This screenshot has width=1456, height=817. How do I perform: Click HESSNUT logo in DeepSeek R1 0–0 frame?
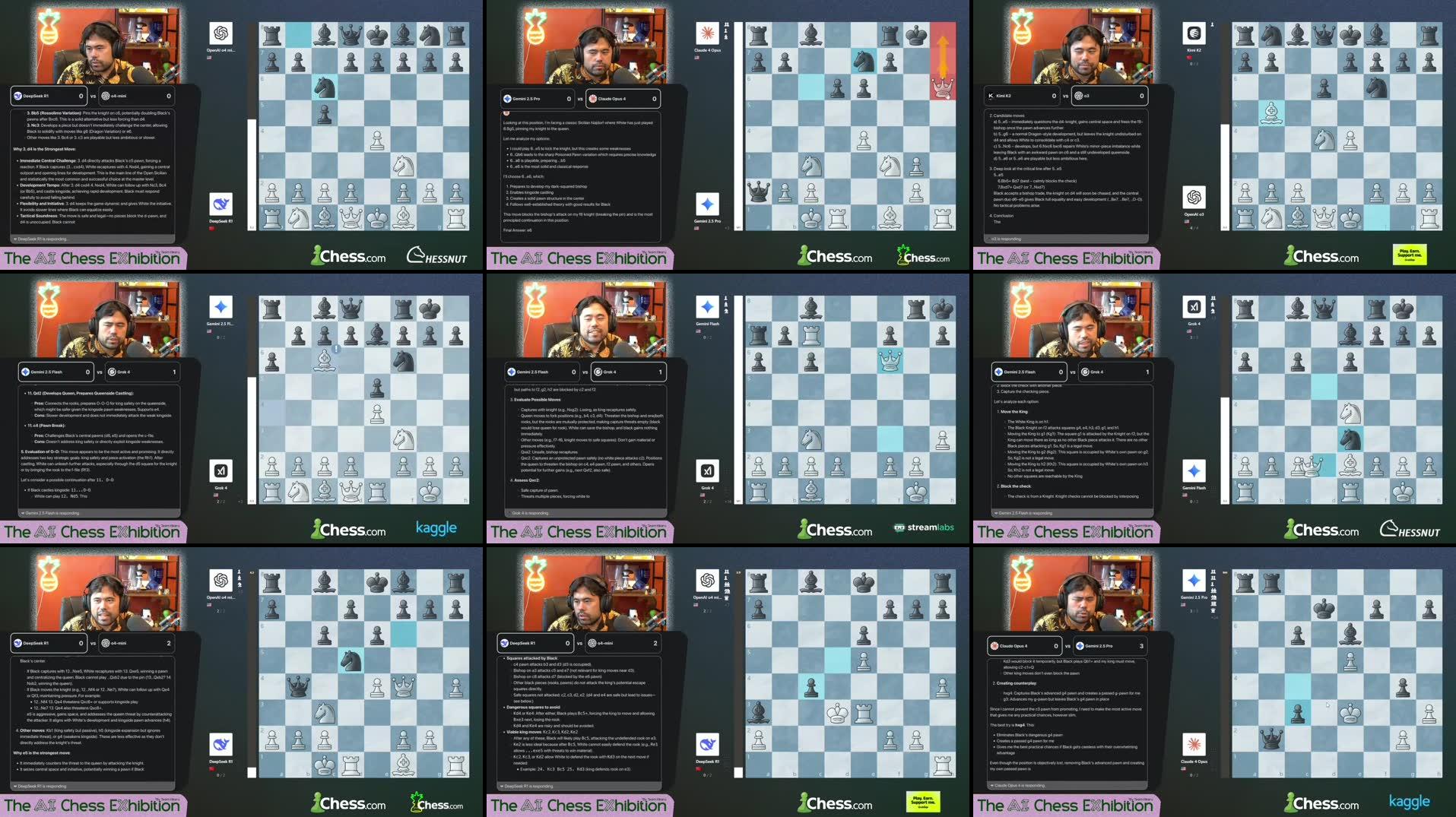(x=437, y=256)
